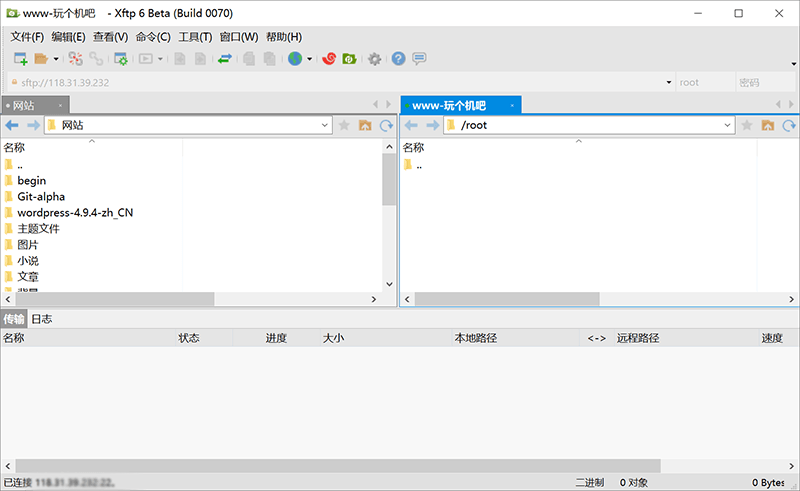This screenshot has height=491, width=800.
Task: Open the Options gear icon
Action: tap(374, 59)
